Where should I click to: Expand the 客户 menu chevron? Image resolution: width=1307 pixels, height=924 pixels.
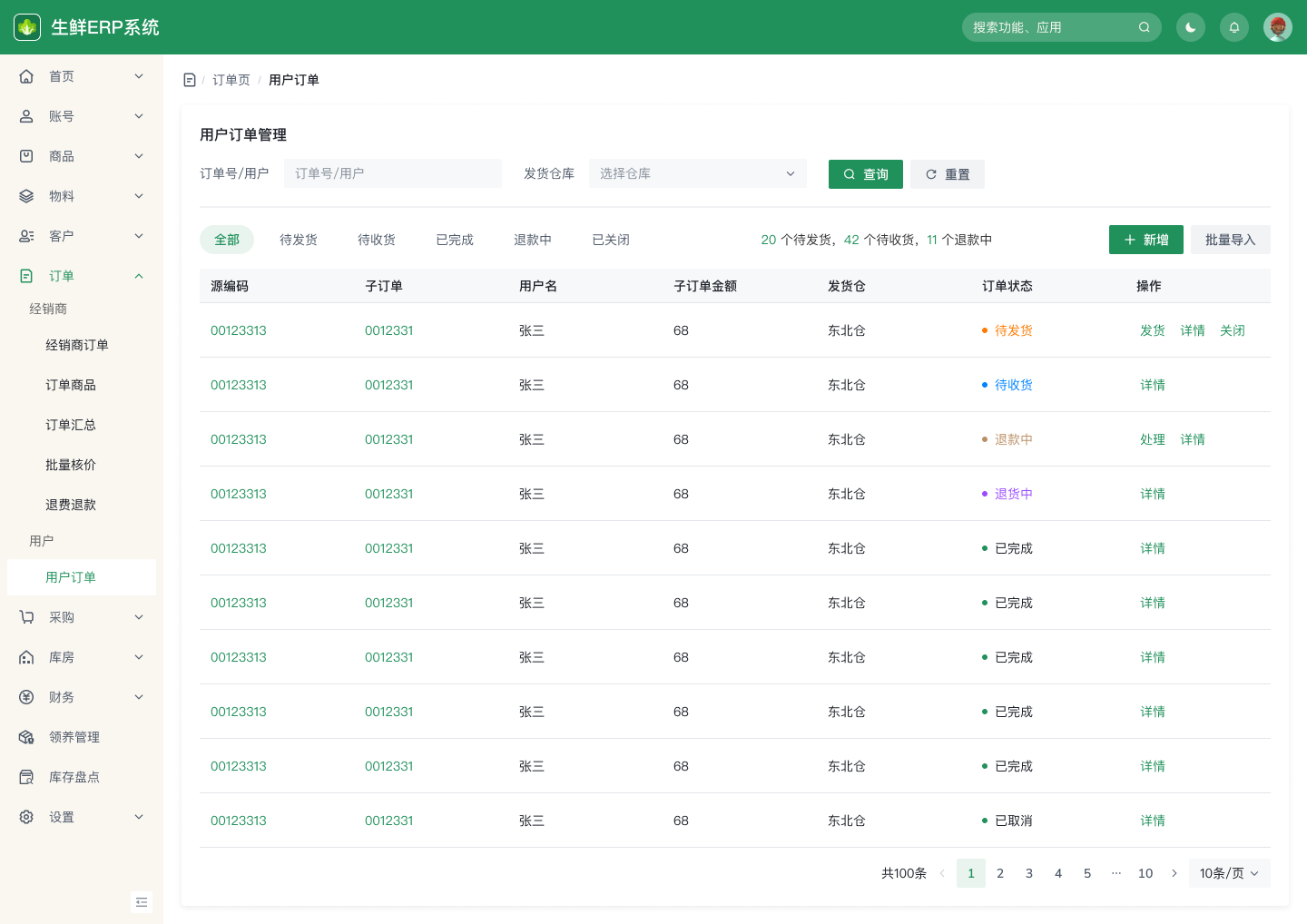(x=139, y=236)
